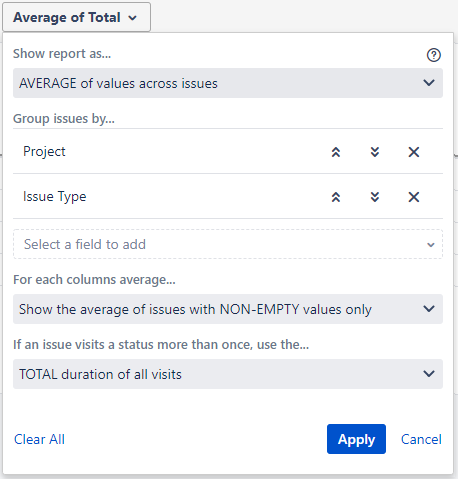Open the Select a field to add dropdown
Image resolution: width=458 pixels, height=479 pixels.
tap(228, 244)
